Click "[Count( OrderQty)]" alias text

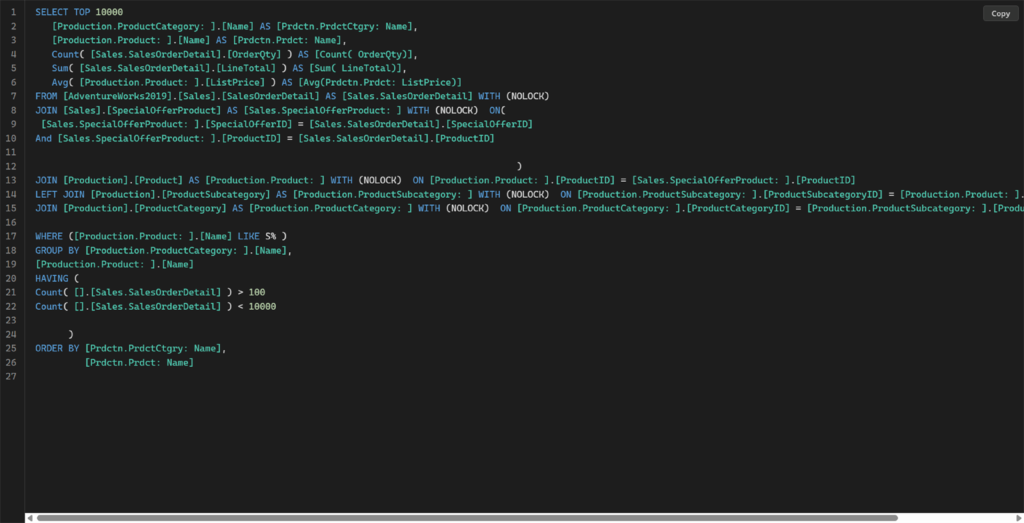tap(364, 54)
